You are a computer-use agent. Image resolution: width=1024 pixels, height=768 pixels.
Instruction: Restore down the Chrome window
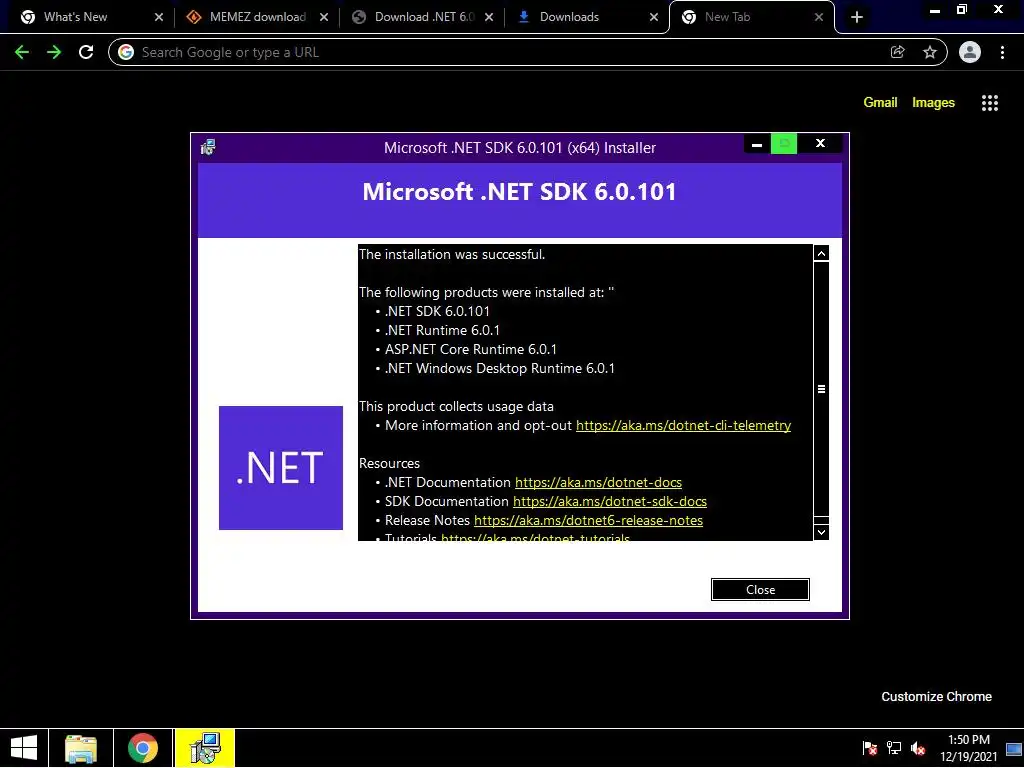pyautogui.click(x=961, y=10)
